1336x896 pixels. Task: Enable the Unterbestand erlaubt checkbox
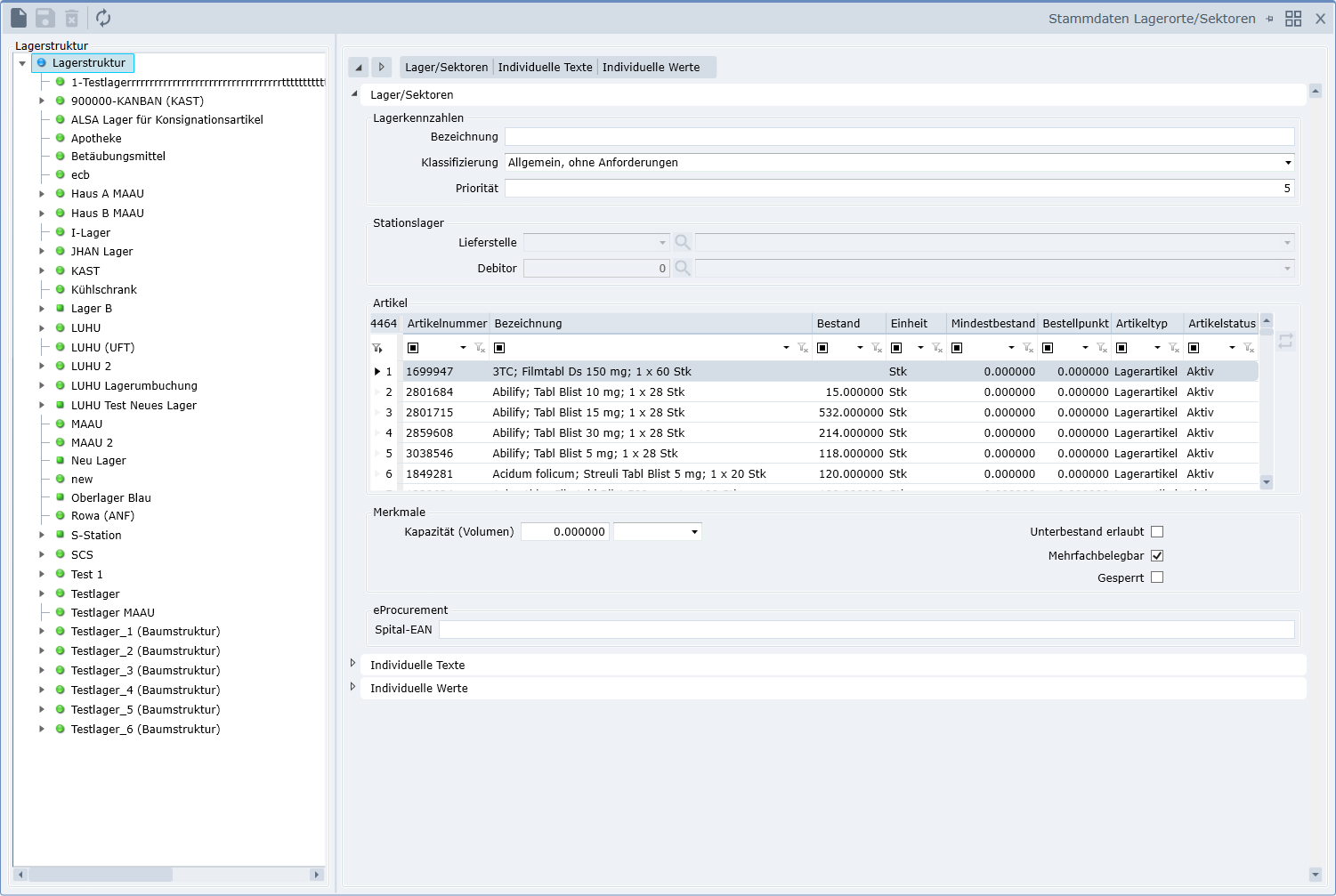(x=1157, y=532)
